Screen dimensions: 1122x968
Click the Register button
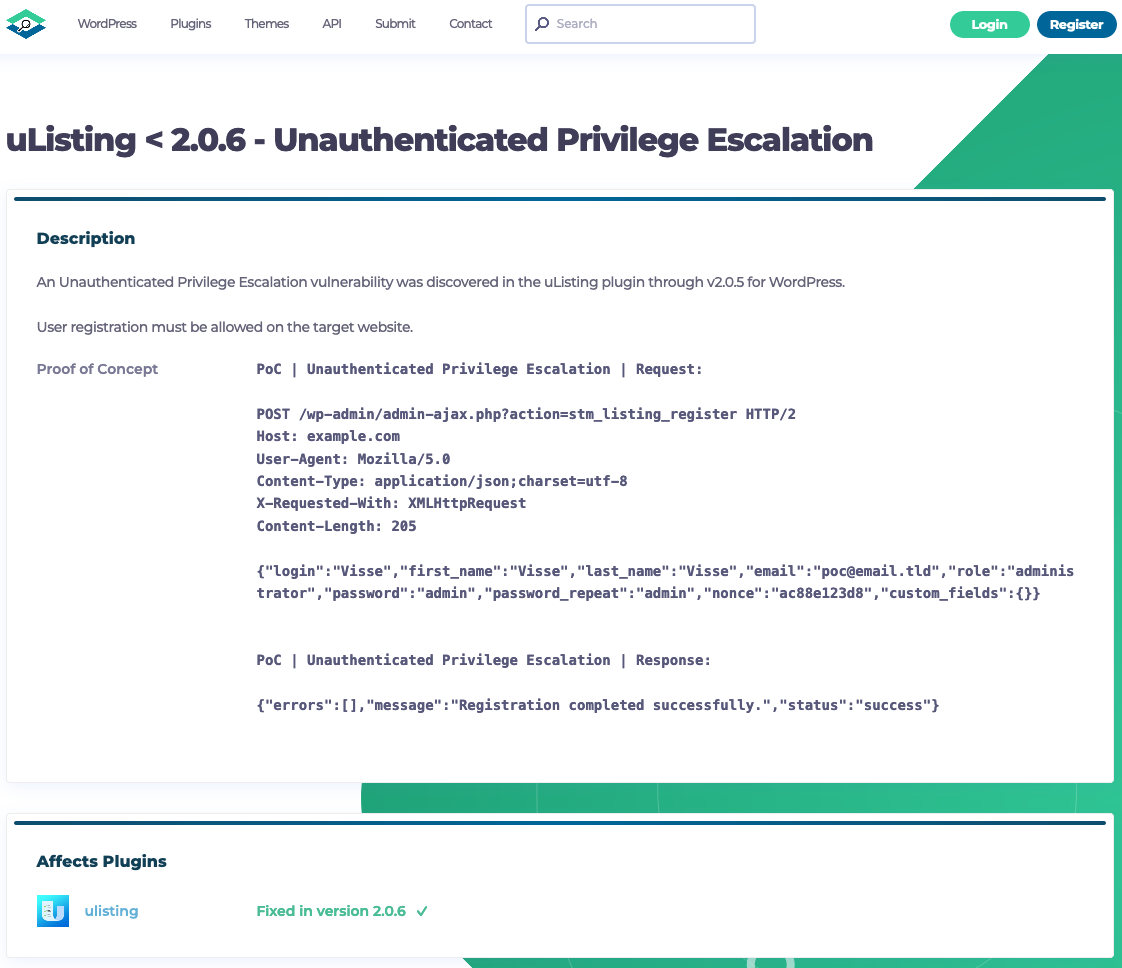tap(1076, 24)
